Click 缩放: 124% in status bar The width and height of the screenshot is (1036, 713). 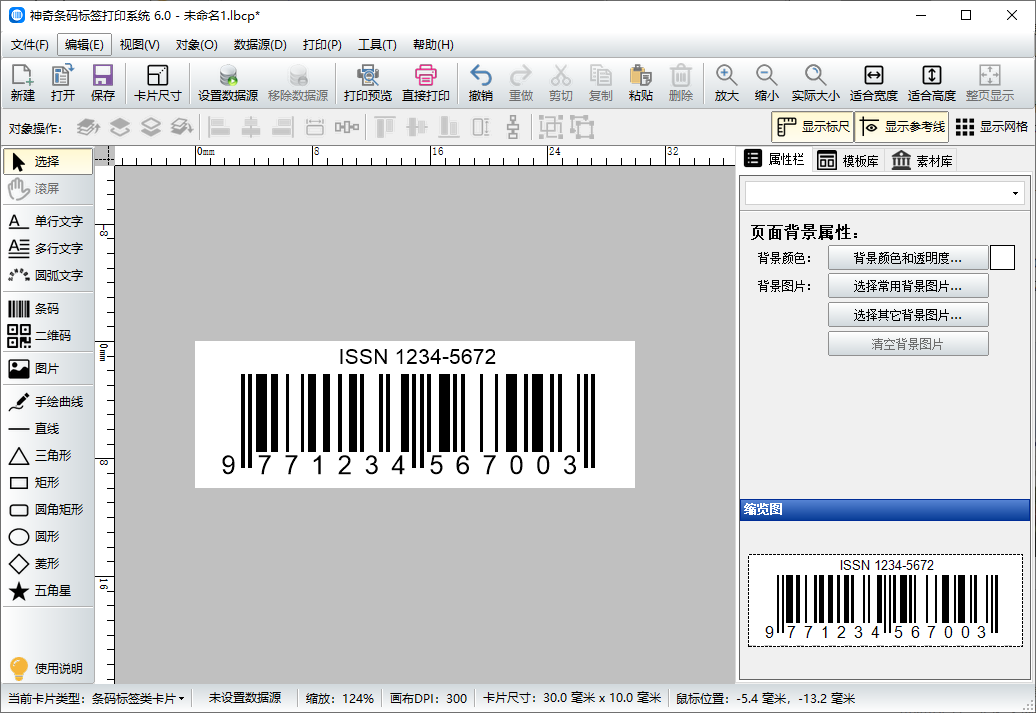[340, 698]
